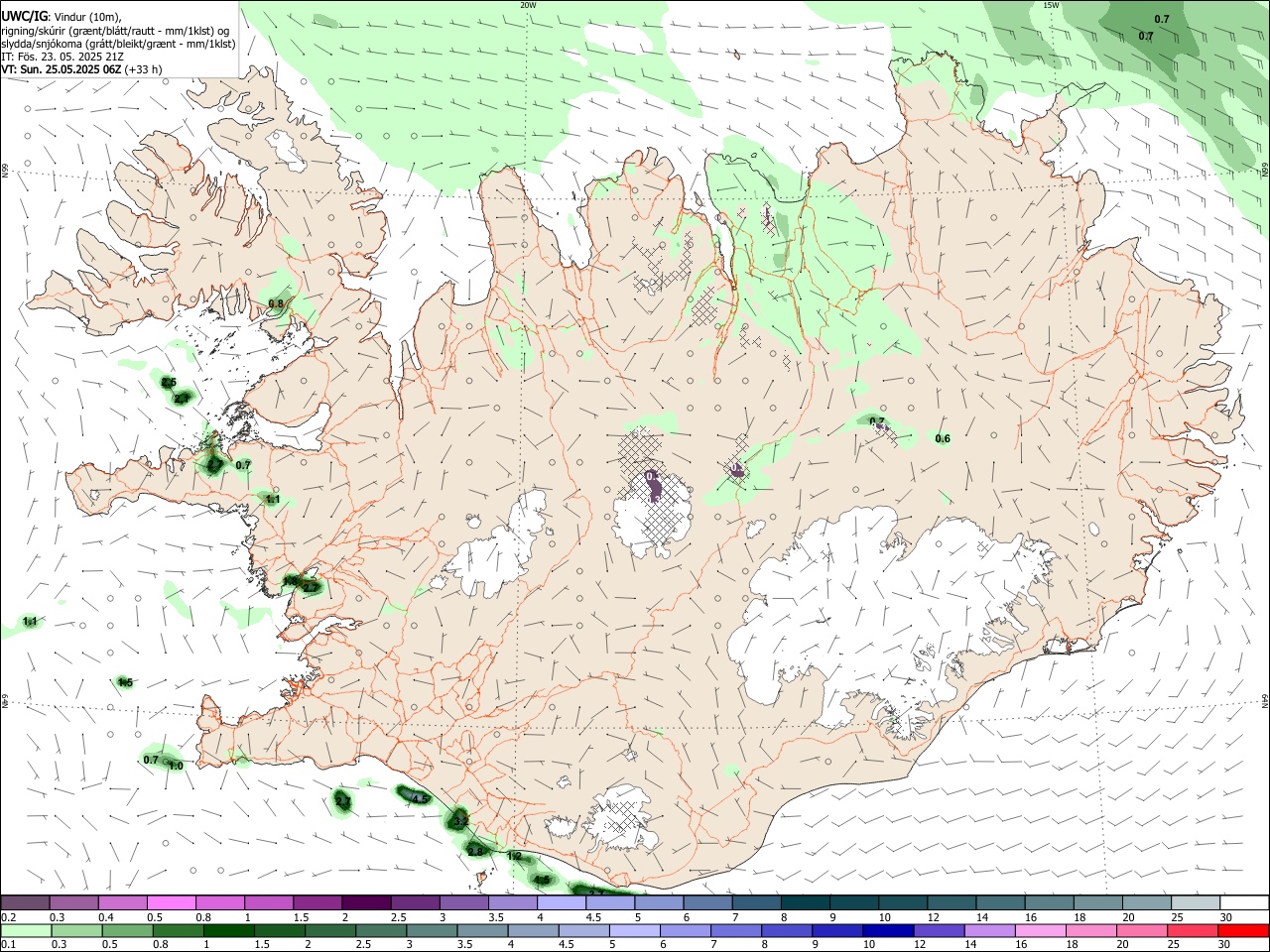
Task: Click the '20W' longitude label
Action: pos(527,5)
